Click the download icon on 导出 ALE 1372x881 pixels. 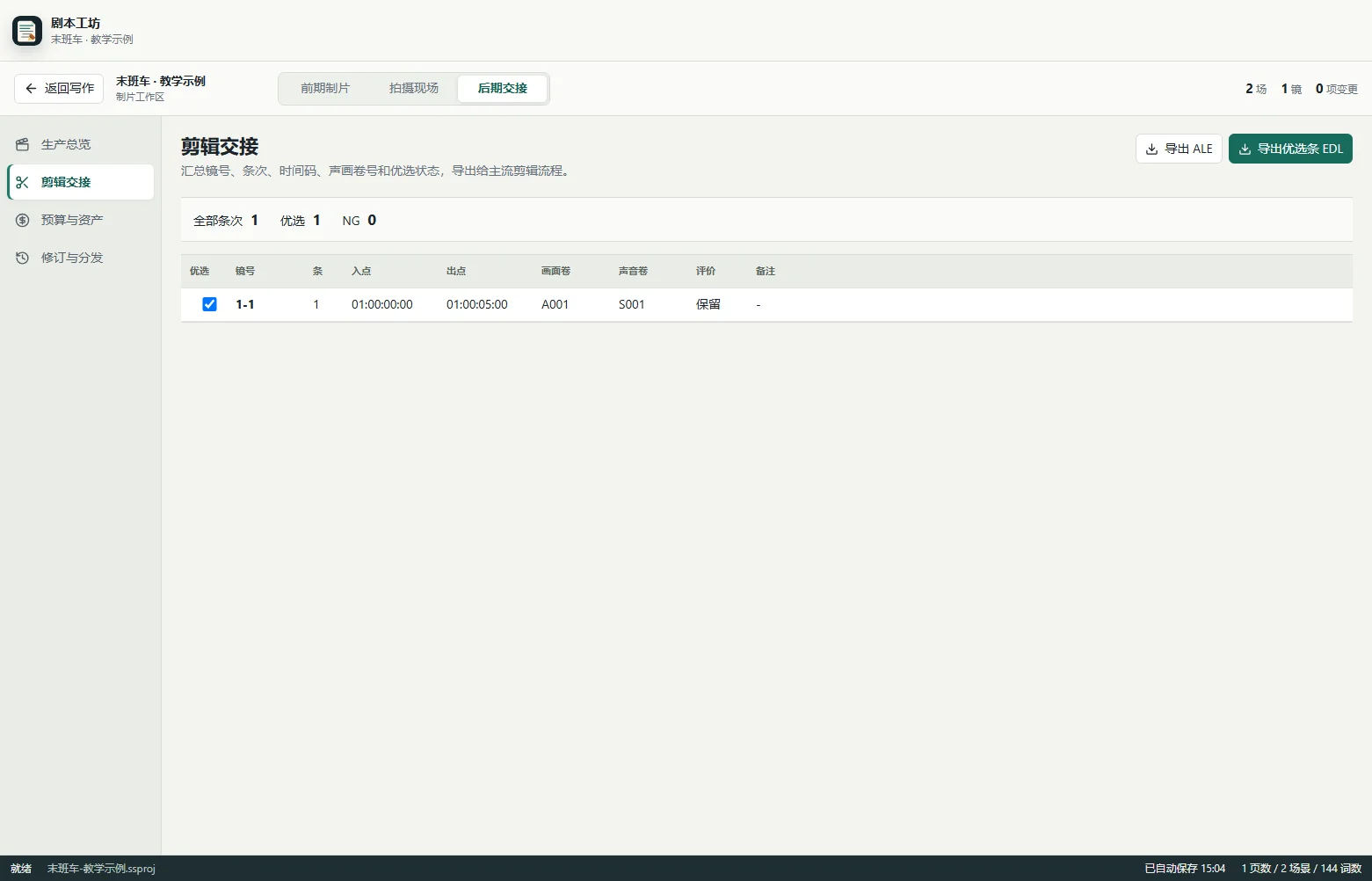1151,149
